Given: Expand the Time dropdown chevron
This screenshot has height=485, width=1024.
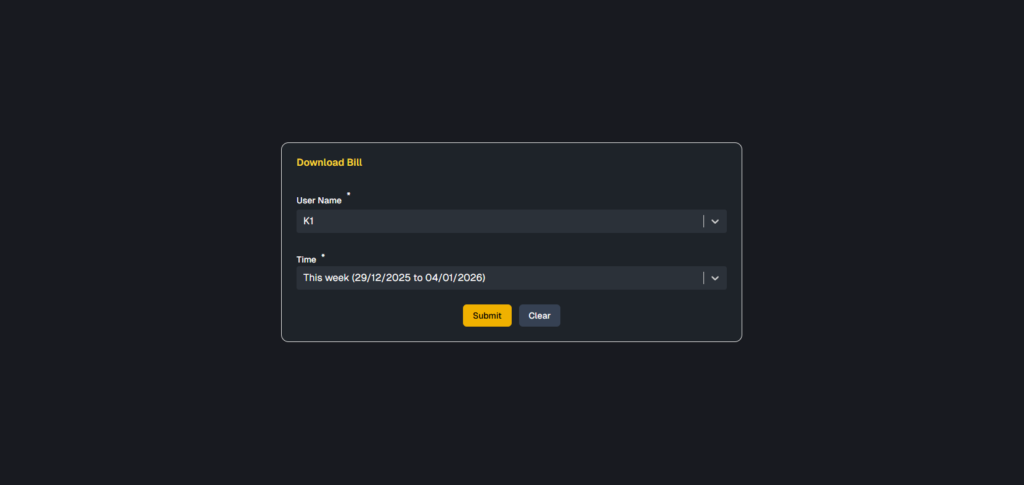Looking at the screenshot, I should point(715,278).
